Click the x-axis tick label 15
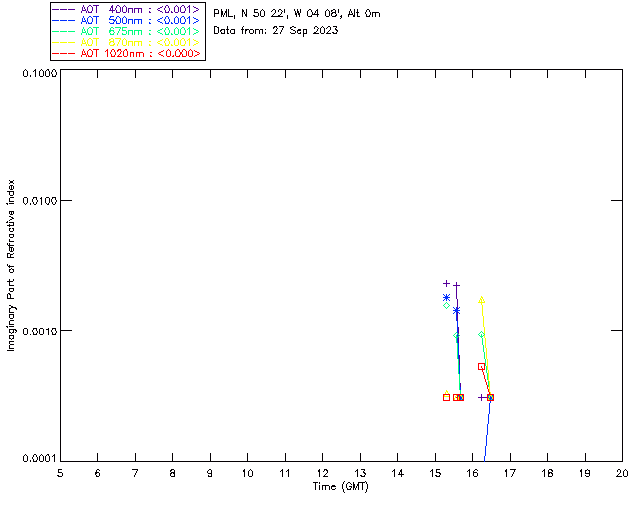 tap(435, 473)
